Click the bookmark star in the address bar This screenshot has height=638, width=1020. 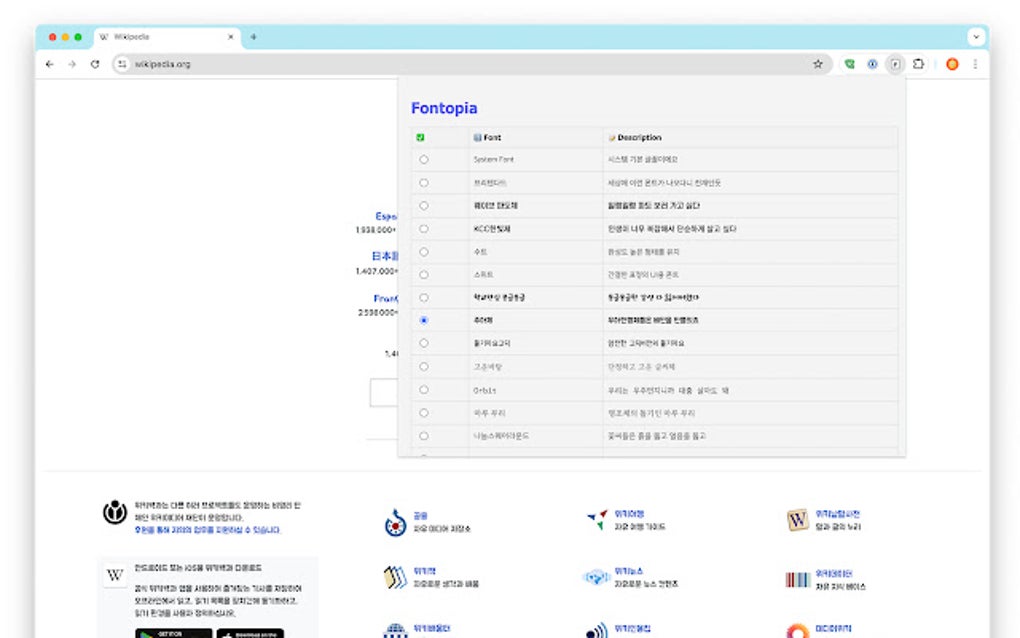(x=818, y=63)
